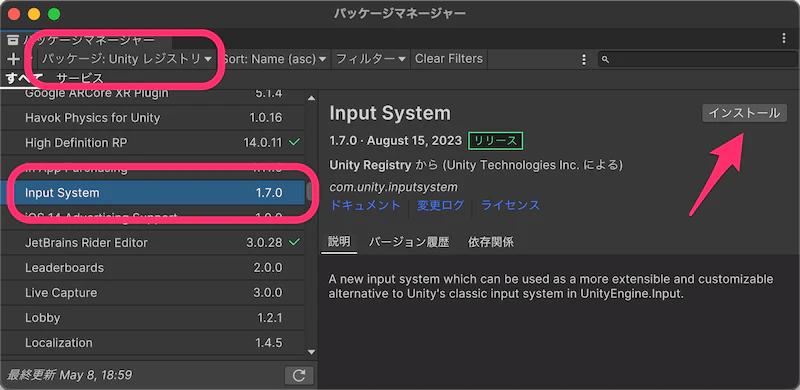The image size is (800, 390).
Task: Click the green macOS zoom window button
Action: coord(54,14)
